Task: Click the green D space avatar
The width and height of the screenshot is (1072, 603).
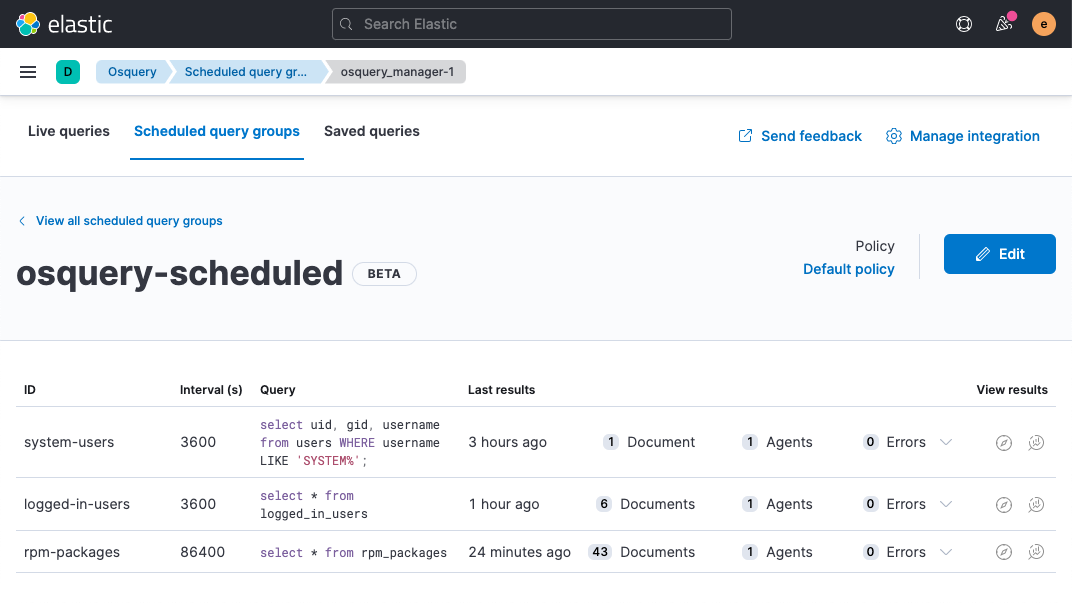Action: pyautogui.click(x=68, y=72)
